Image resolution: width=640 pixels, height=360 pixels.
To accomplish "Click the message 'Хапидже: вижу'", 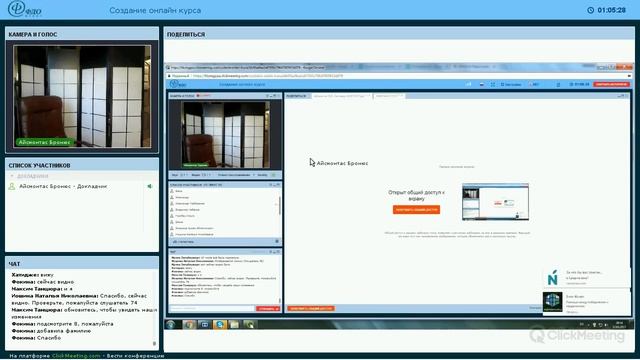I will 33,275.
